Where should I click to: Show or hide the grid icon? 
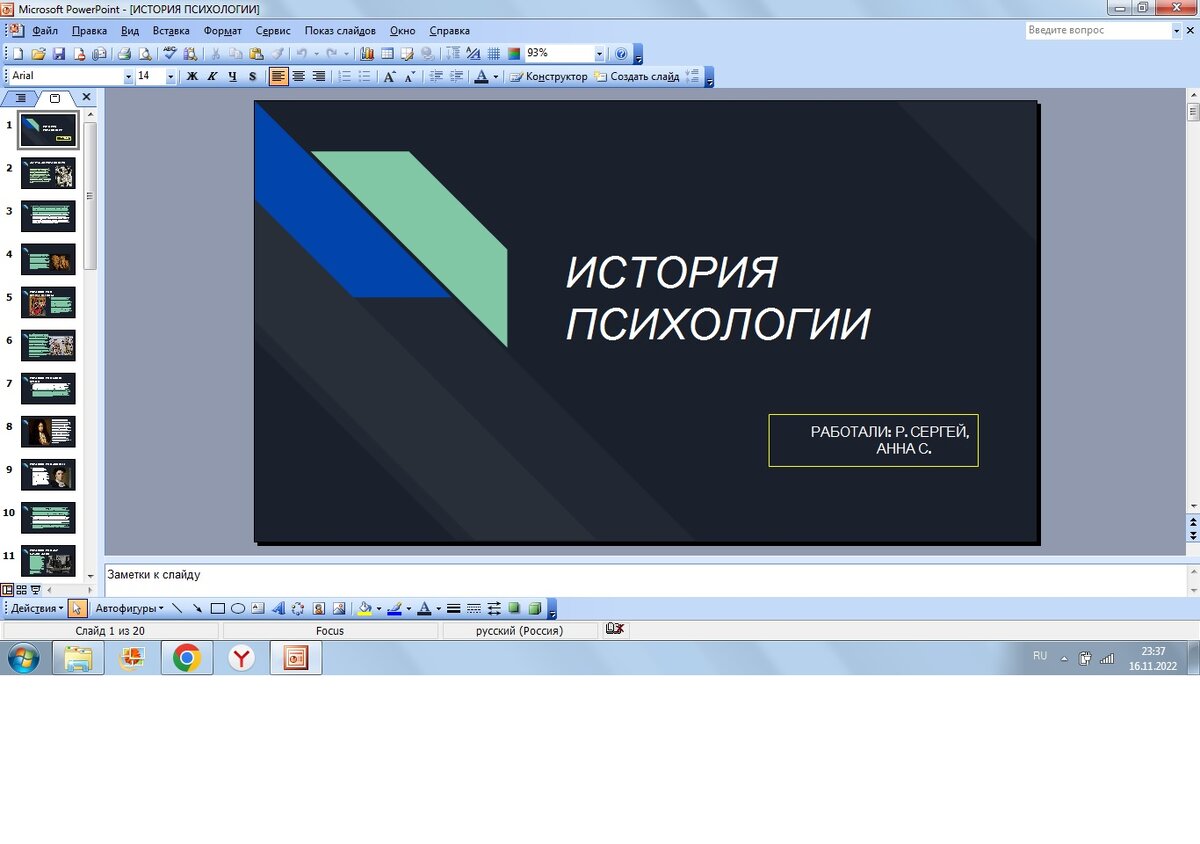click(x=493, y=54)
